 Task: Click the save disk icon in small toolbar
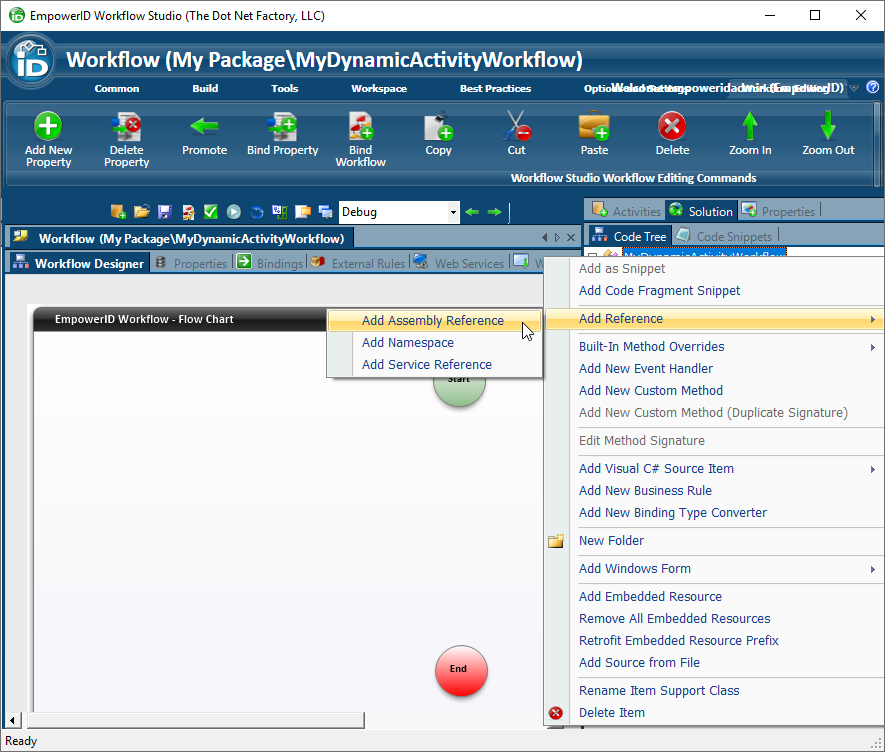165,212
